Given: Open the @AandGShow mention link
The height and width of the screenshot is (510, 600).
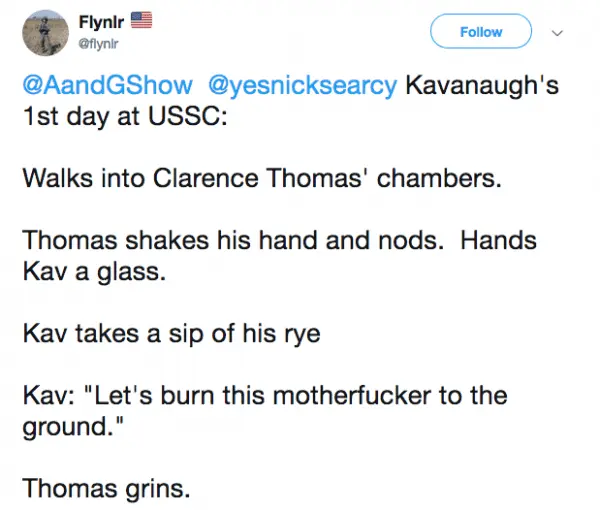Looking at the screenshot, I should pos(108,85).
